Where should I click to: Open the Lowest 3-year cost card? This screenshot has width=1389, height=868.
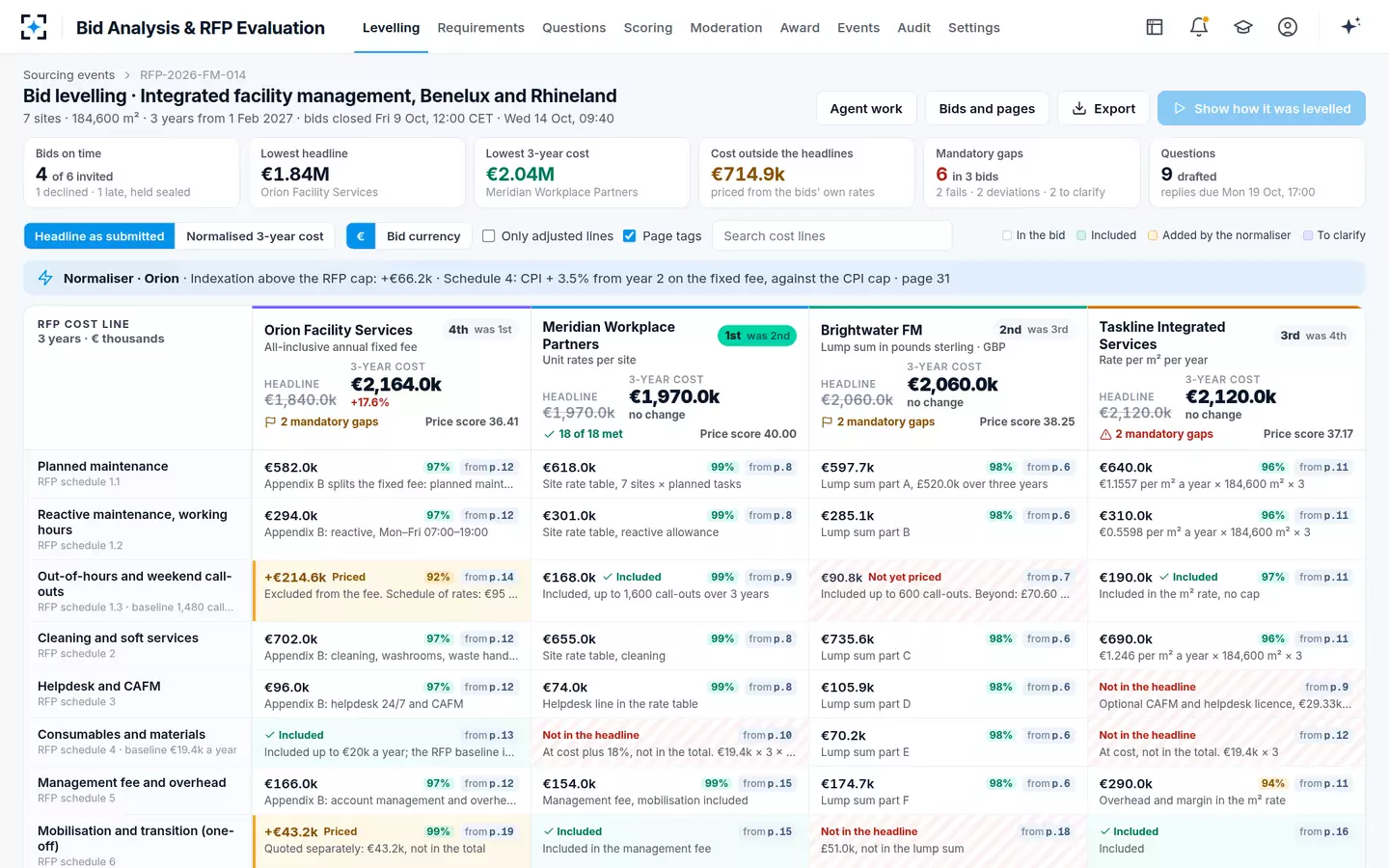tap(582, 173)
